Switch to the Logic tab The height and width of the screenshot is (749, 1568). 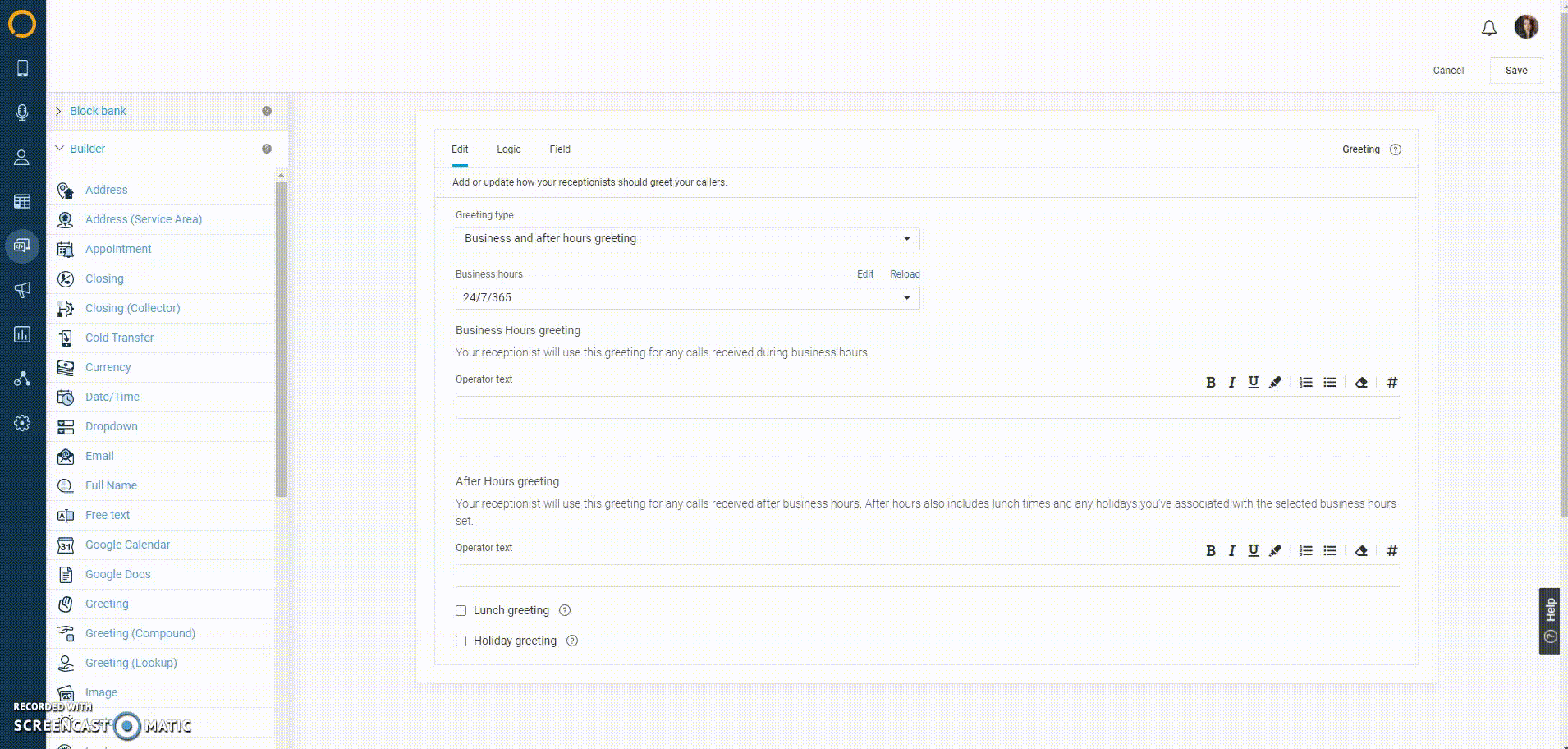(x=508, y=149)
